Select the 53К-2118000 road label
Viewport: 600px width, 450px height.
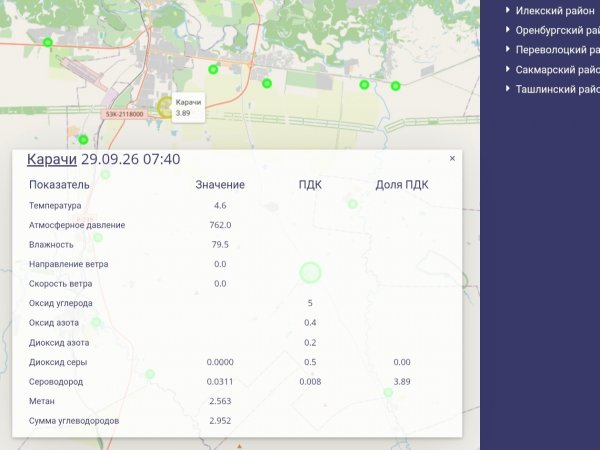click(124, 114)
